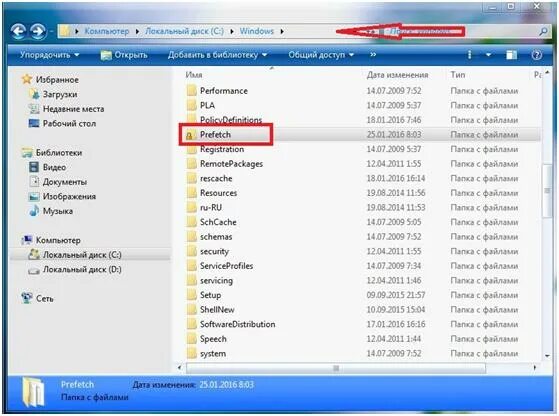Select the Speech folder

pos(213,339)
